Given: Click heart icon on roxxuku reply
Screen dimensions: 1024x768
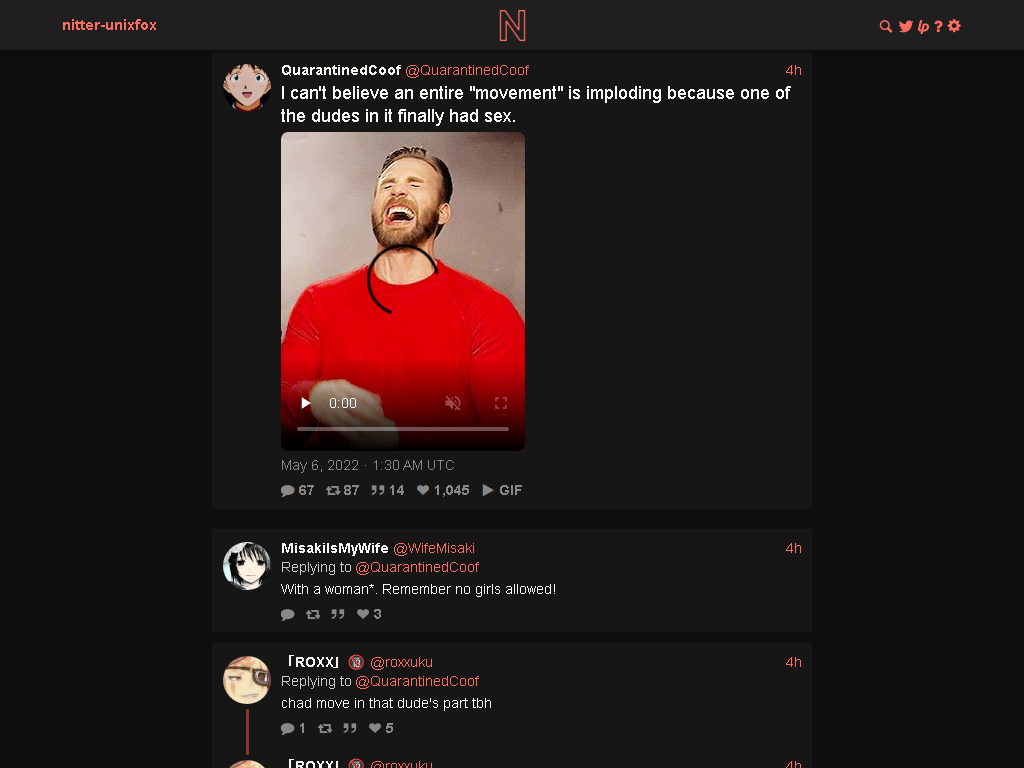Looking at the screenshot, I should tap(375, 728).
